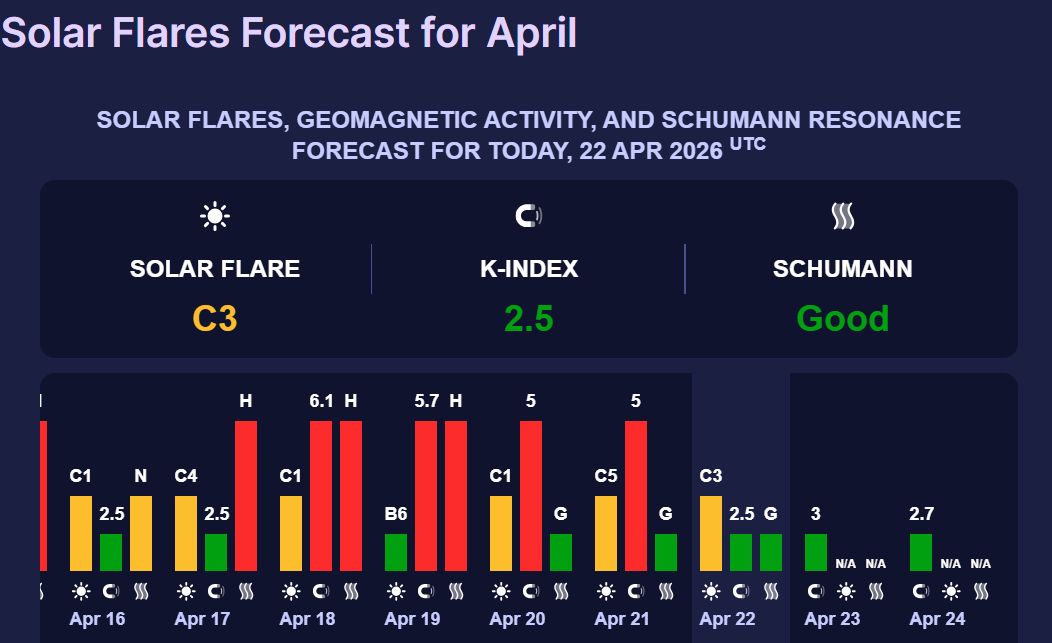Click the Schumann wave icon above Apr 20
The width and height of the screenshot is (1052, 643).
click(x=561, y=590)
